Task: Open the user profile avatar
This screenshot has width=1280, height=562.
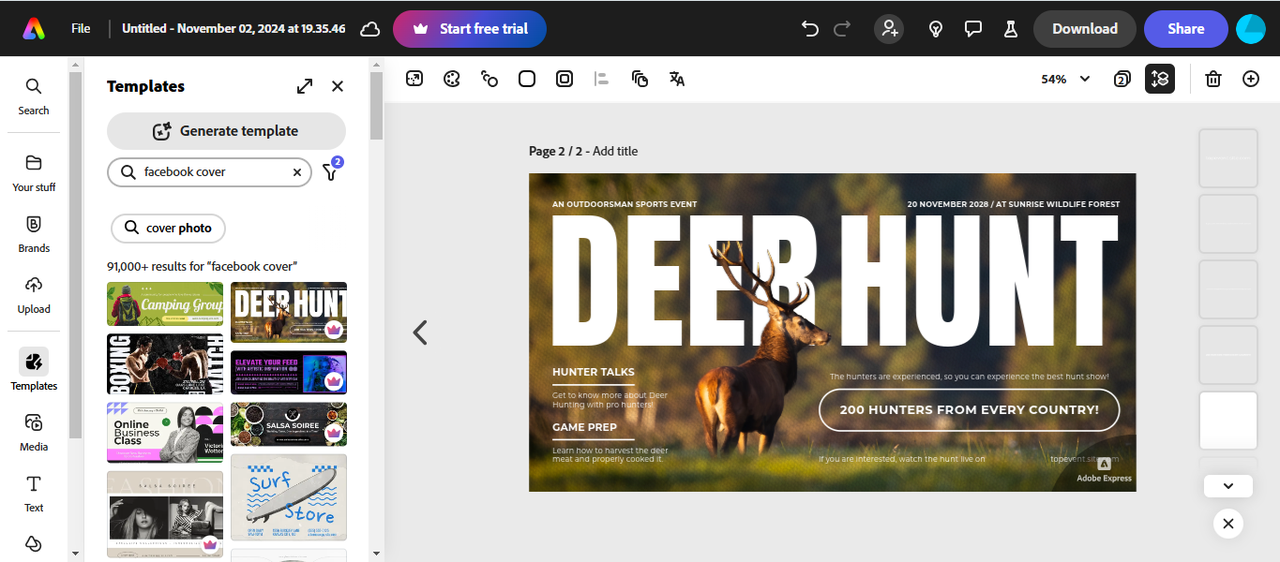Action: (1251, 29)
